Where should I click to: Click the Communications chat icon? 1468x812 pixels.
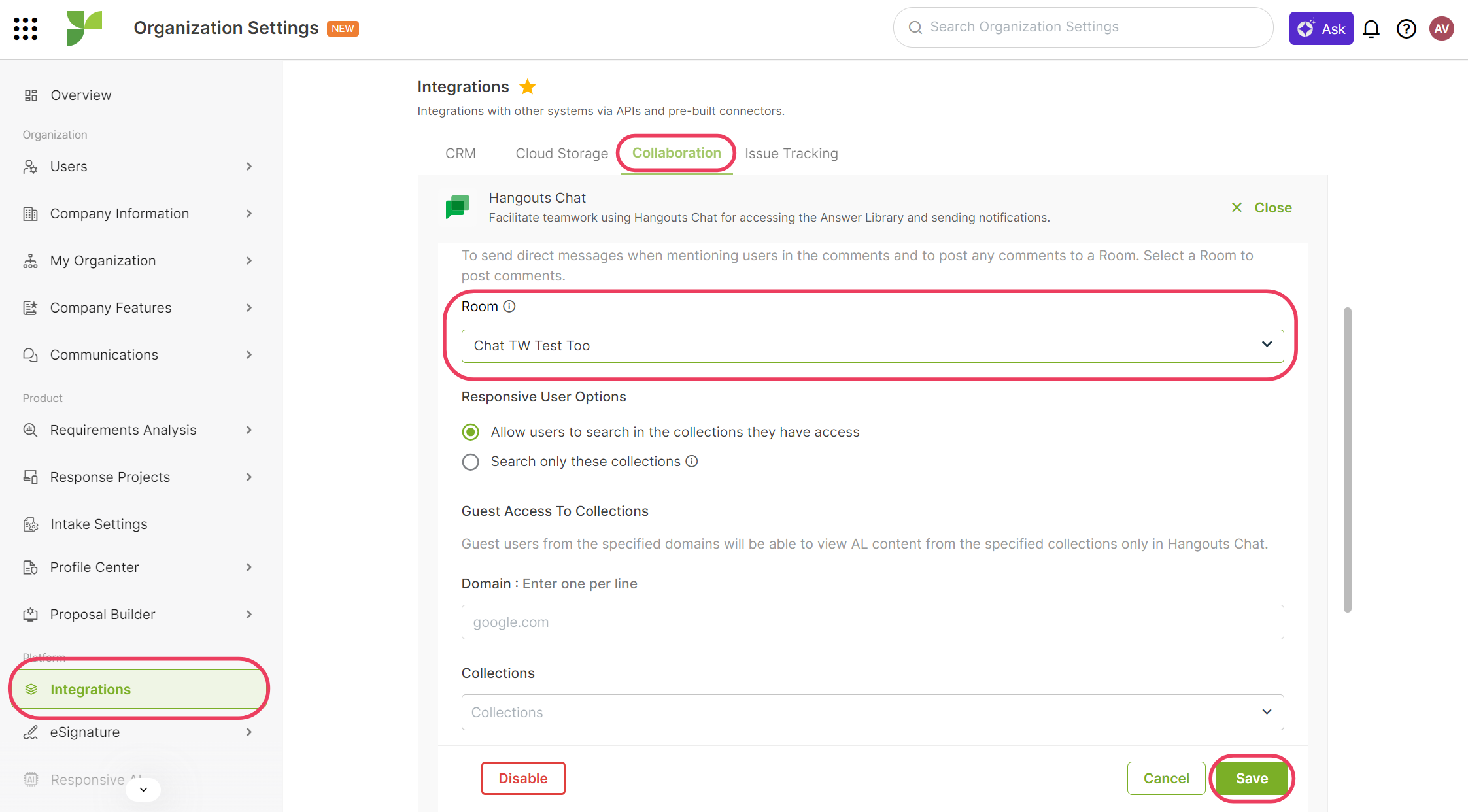(31, 355)
